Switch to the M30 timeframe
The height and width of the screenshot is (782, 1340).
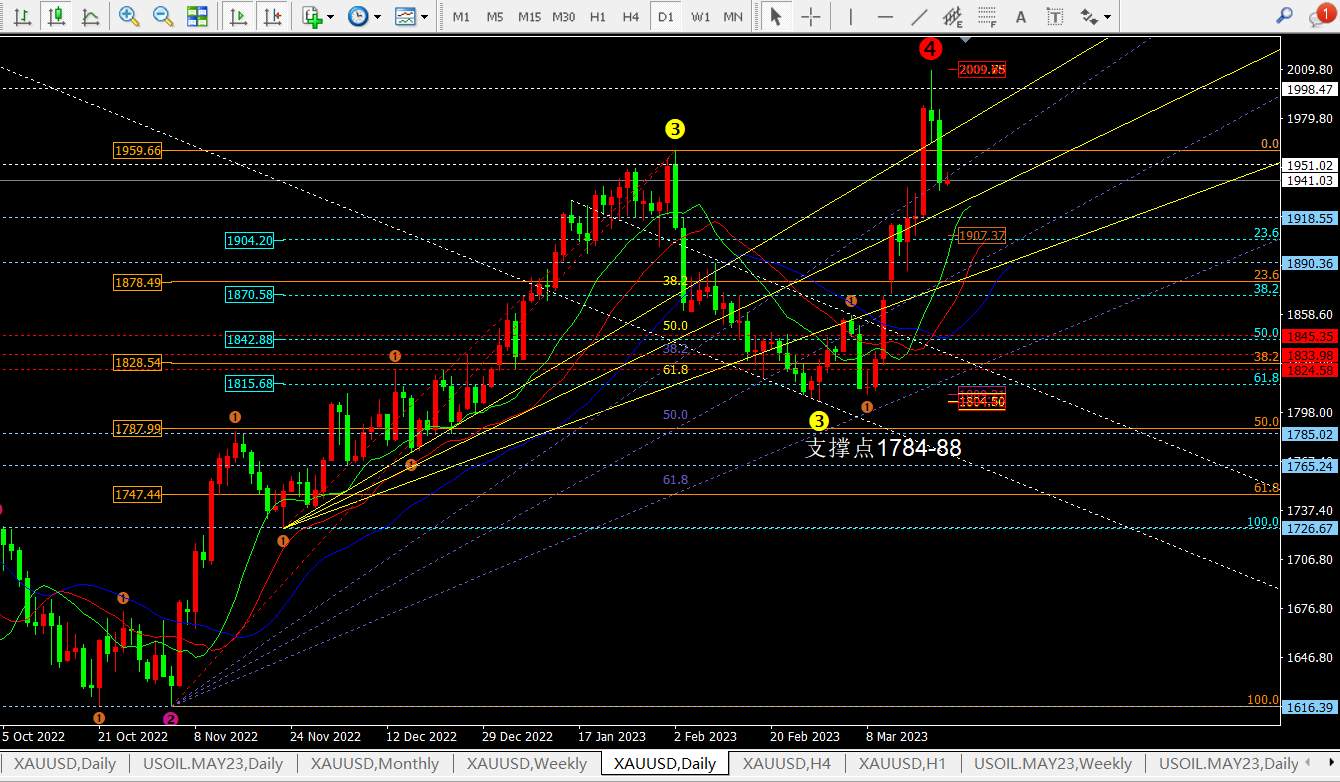pos(564,16)
